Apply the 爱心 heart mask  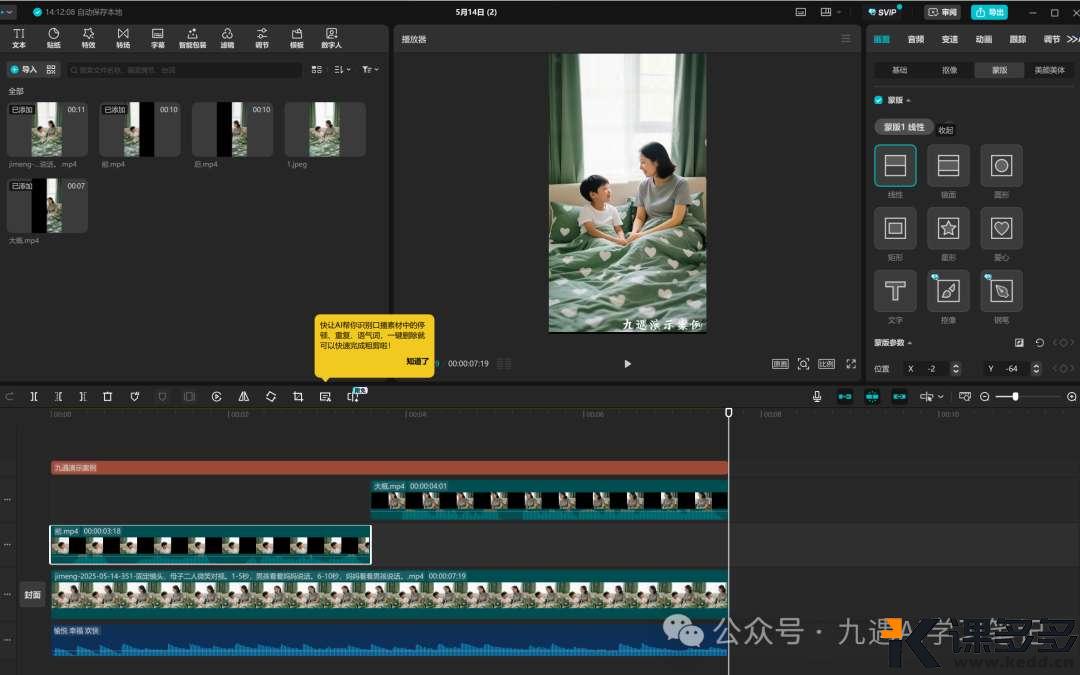point(1001,228)
